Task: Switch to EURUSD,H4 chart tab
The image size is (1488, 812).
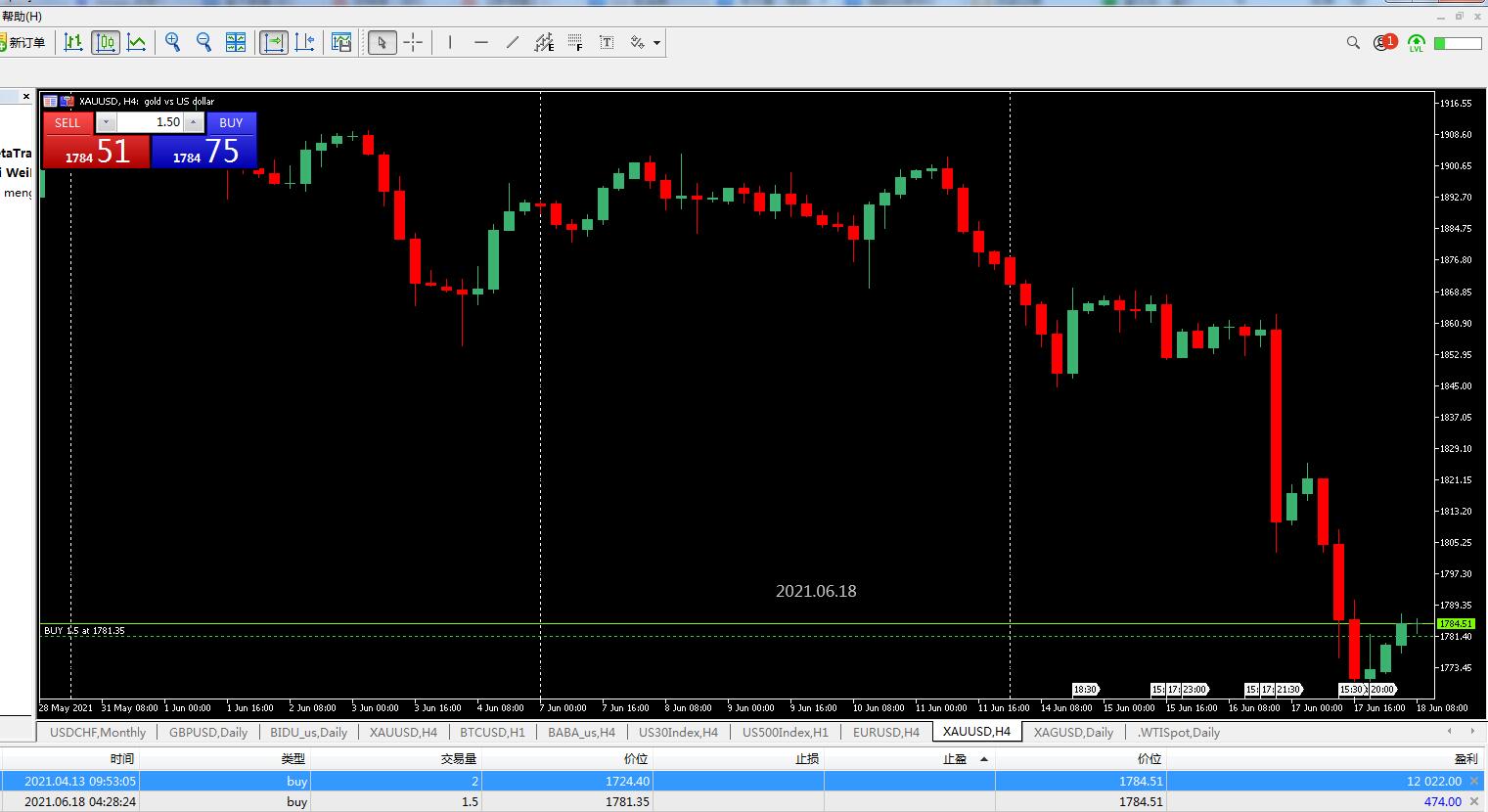Action: [886, 732]
